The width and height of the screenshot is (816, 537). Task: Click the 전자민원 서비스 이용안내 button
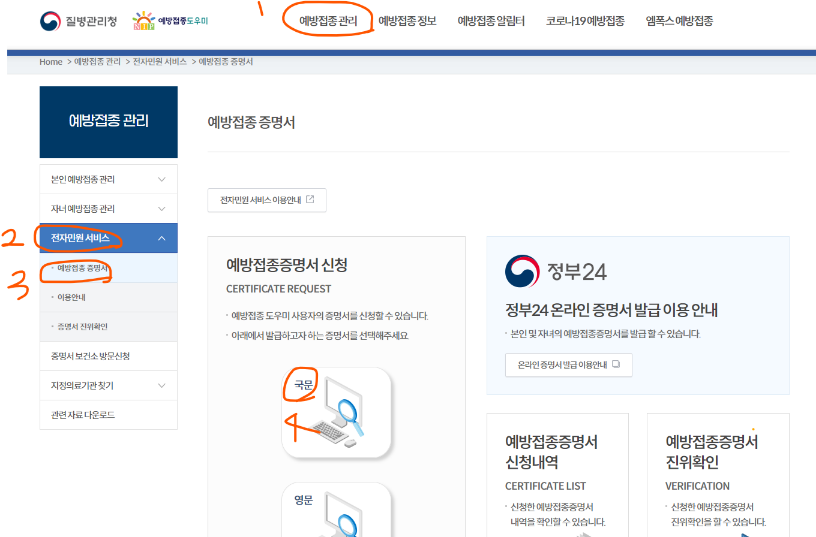267,200
